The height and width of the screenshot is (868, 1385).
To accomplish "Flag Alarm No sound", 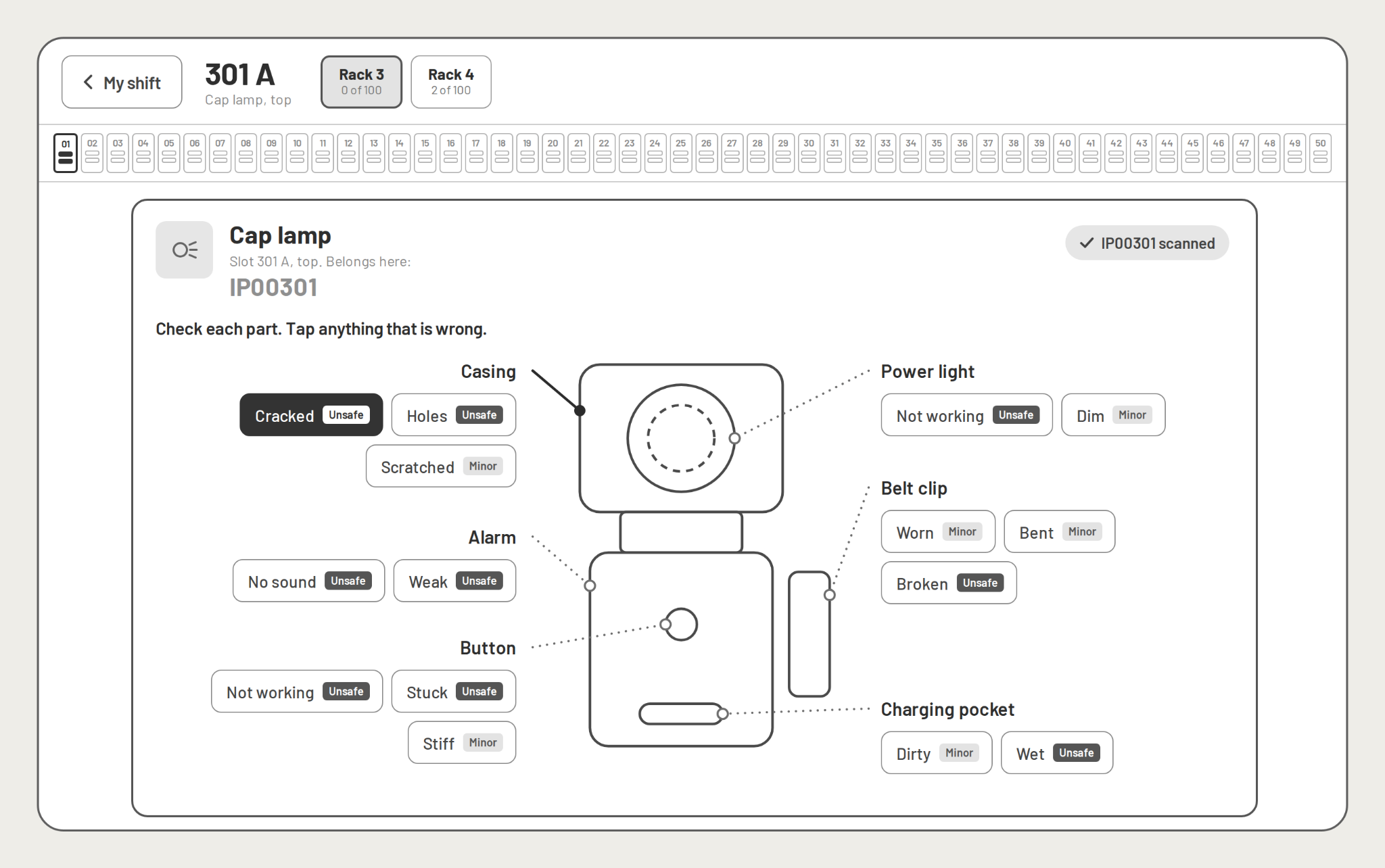I will click(308, 581).
